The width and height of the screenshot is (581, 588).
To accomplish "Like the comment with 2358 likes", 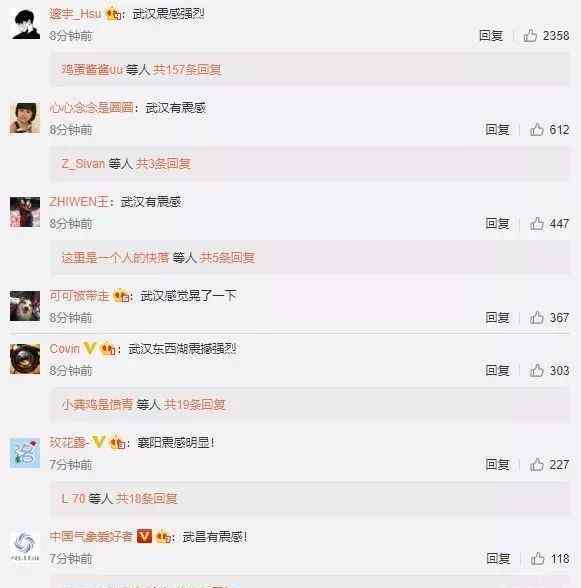I will [x=530, y=36].
